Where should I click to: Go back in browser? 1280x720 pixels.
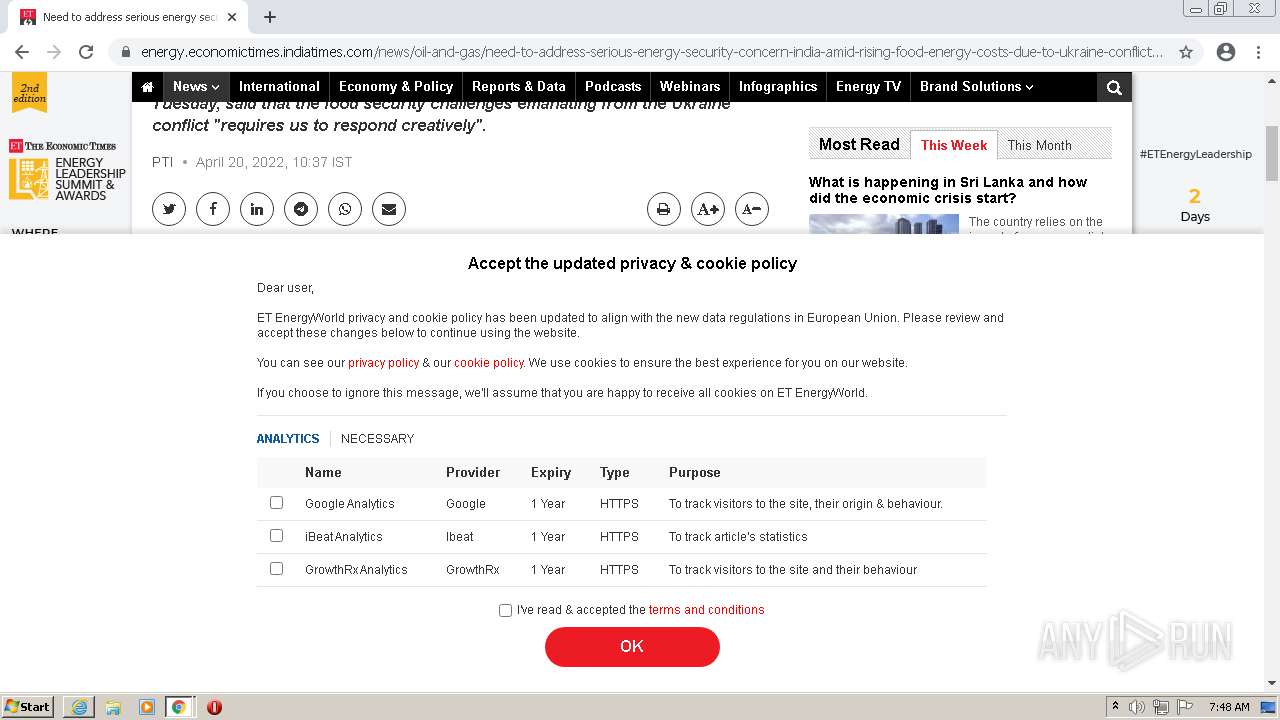click(22, 52)
